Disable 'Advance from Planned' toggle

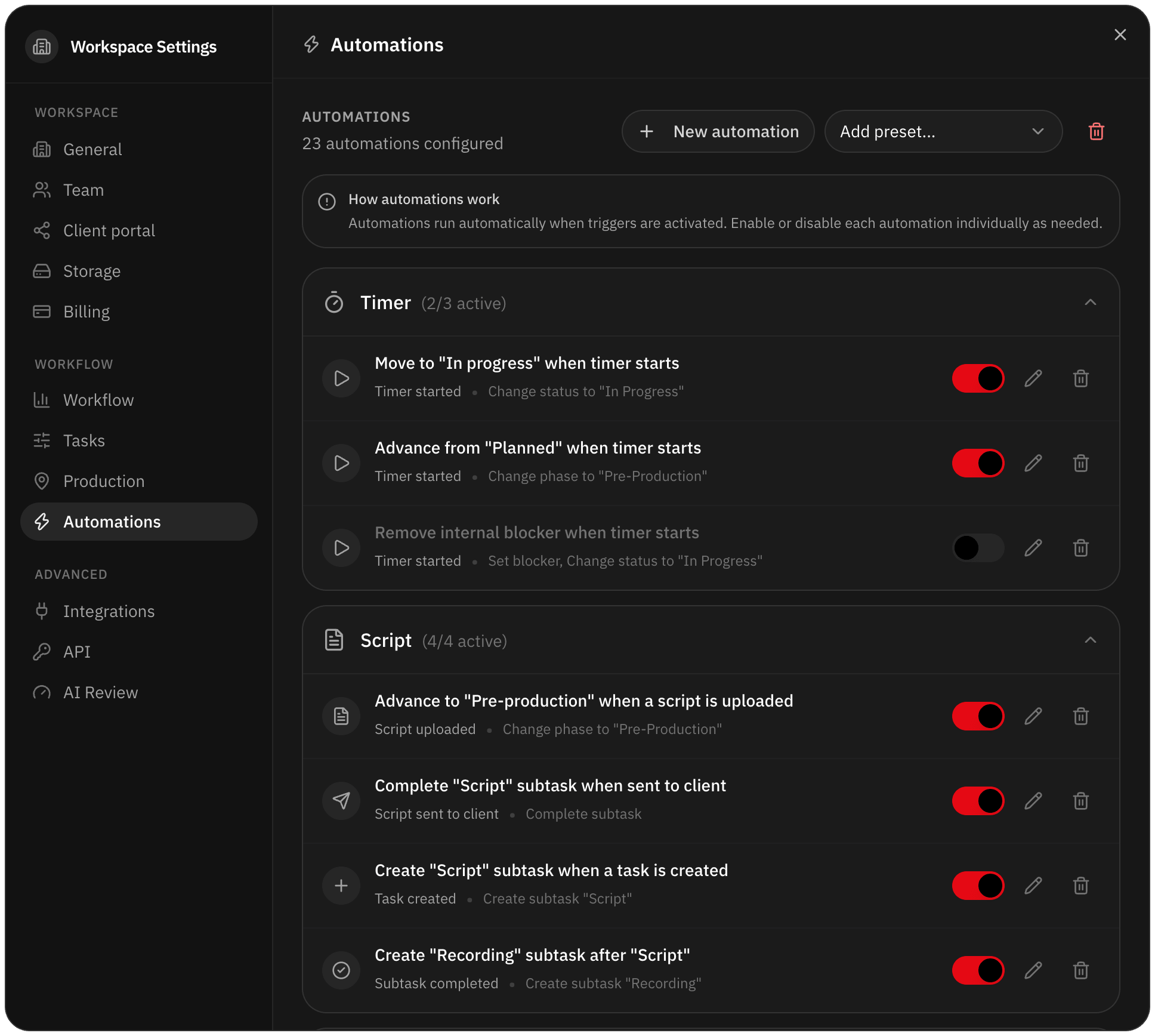pos(978,463)
